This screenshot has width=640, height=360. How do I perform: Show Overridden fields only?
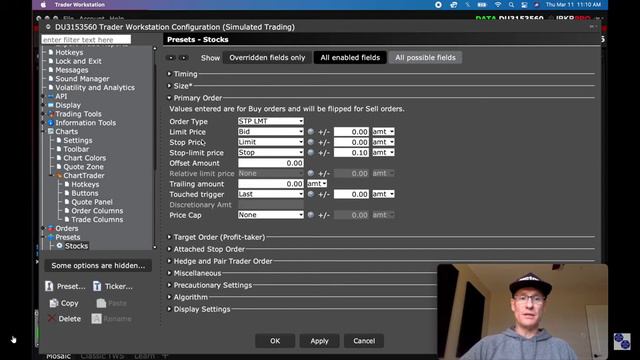(267, 58)
